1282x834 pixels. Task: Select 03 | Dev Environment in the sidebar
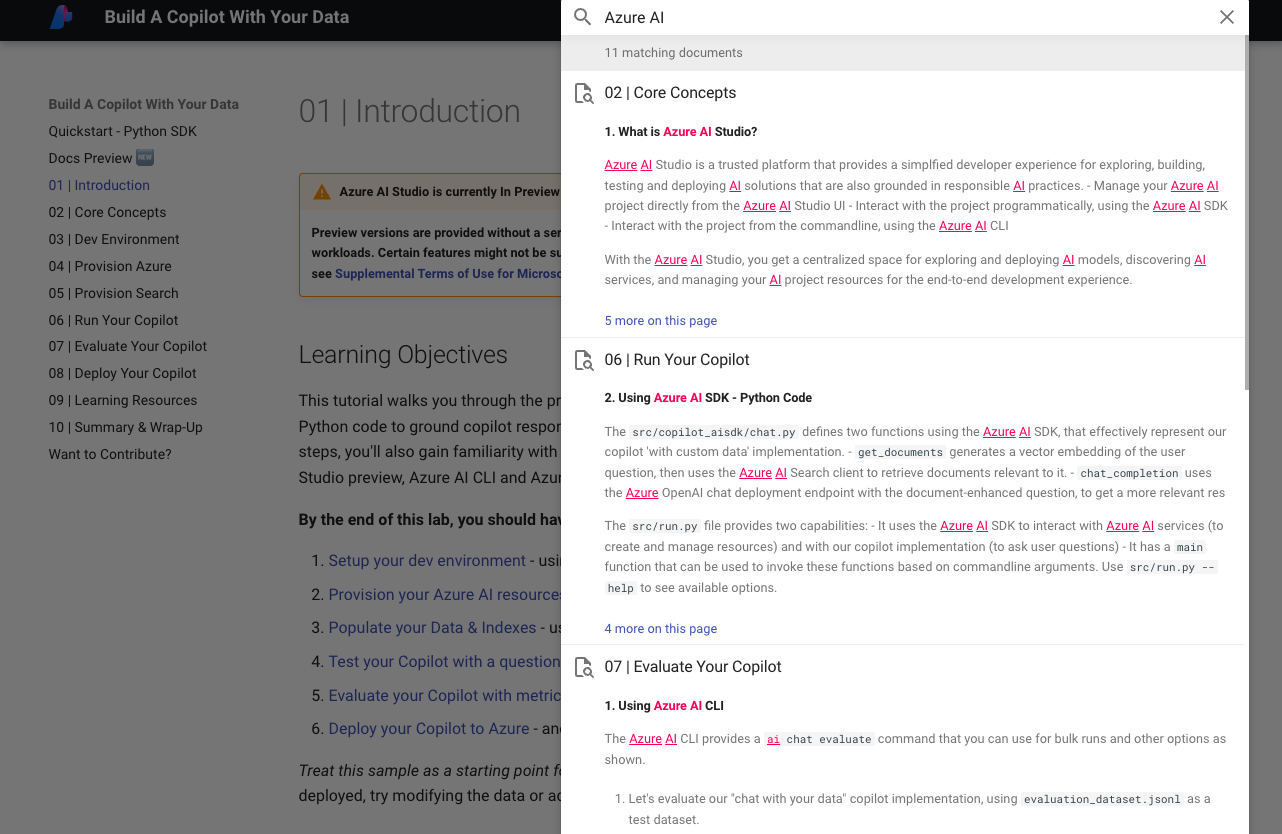click(114, 239)
